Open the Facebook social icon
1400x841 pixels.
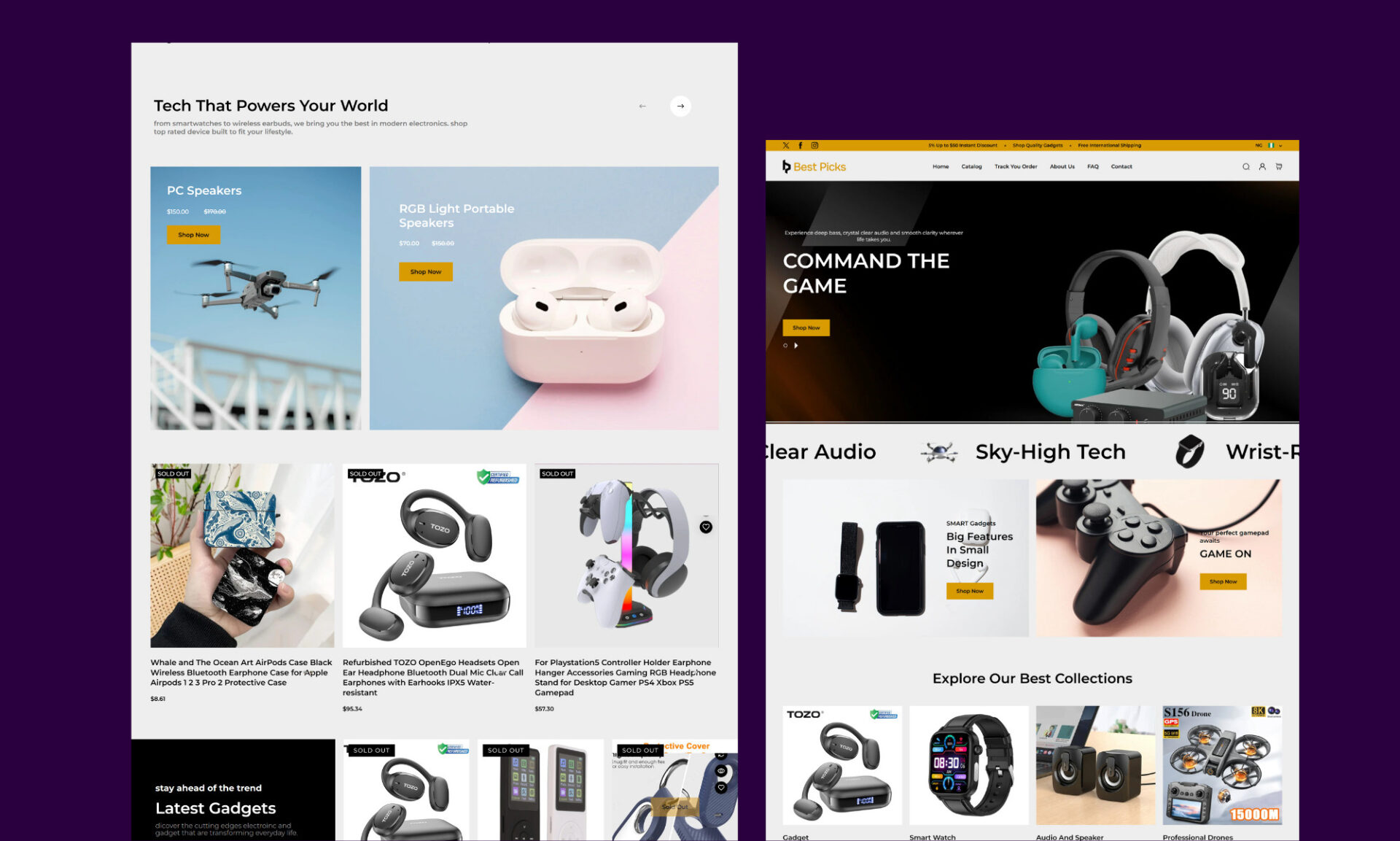800,145
